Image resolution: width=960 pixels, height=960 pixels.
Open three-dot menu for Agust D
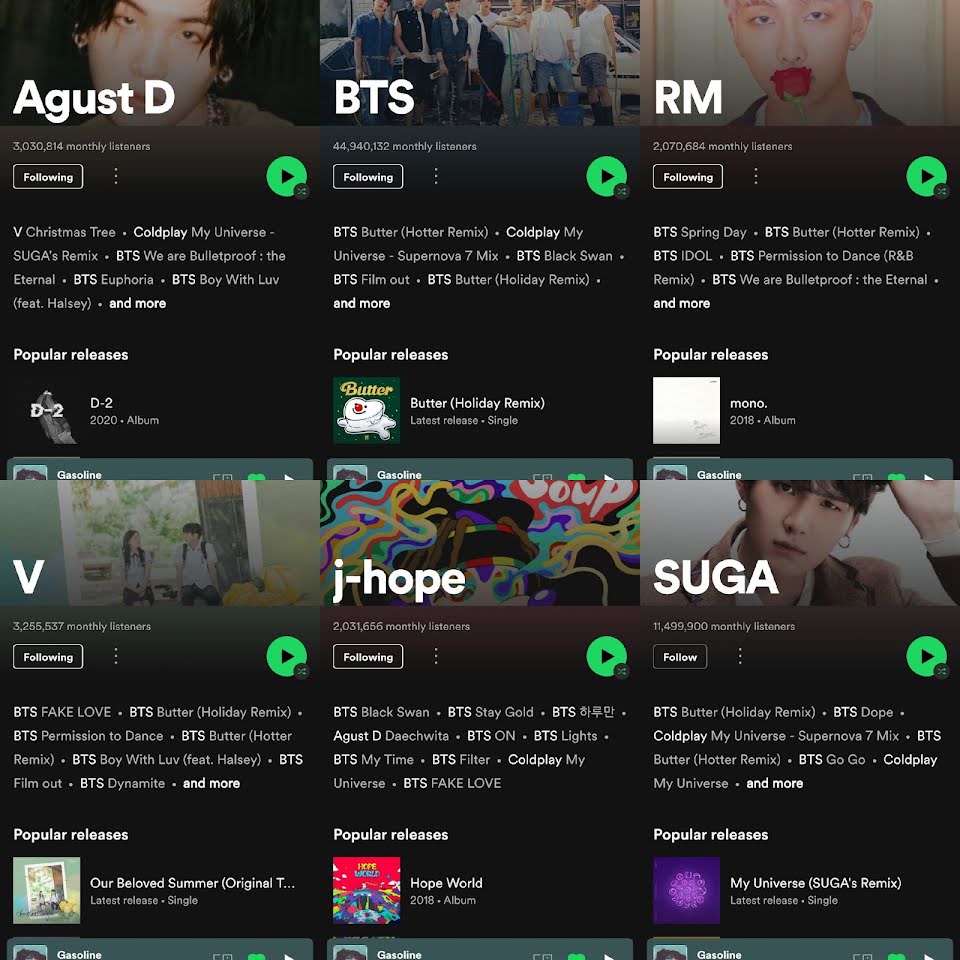[x=116, y=176]
